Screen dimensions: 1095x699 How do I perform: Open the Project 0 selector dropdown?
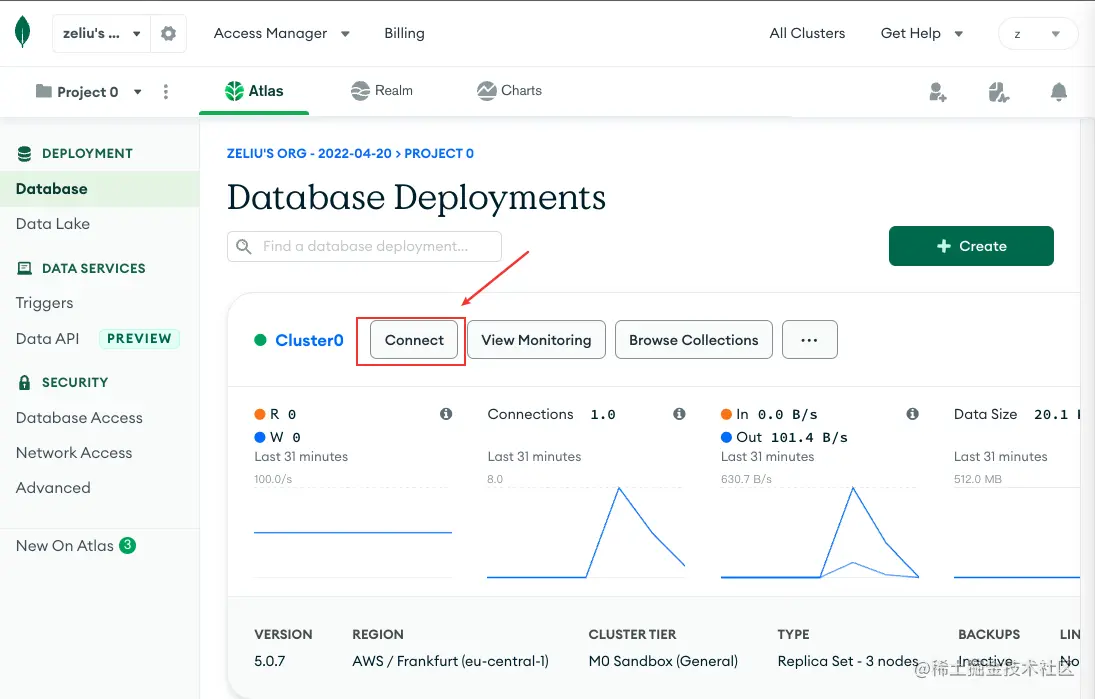(89, 91)
